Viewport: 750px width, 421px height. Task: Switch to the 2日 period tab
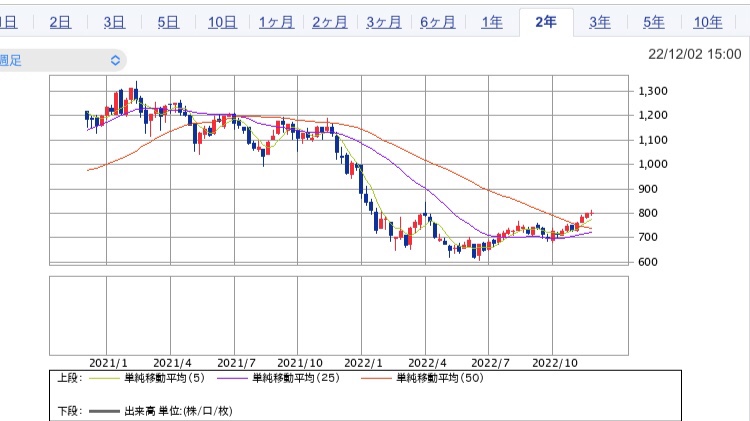click(x=60, y=22)
